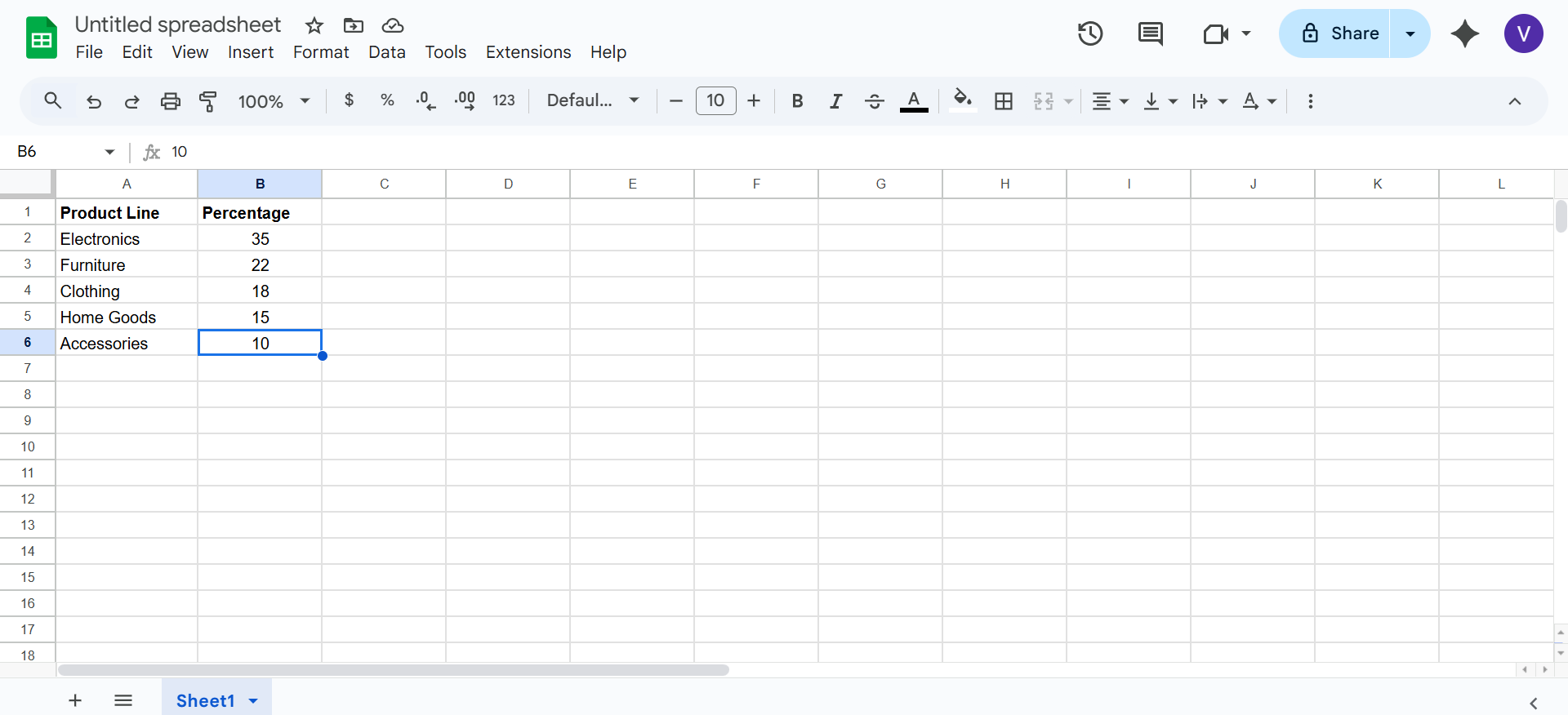This screenshot has width=1568, height=715.
Task: Open the Data menu
Action: pos(387,52)
